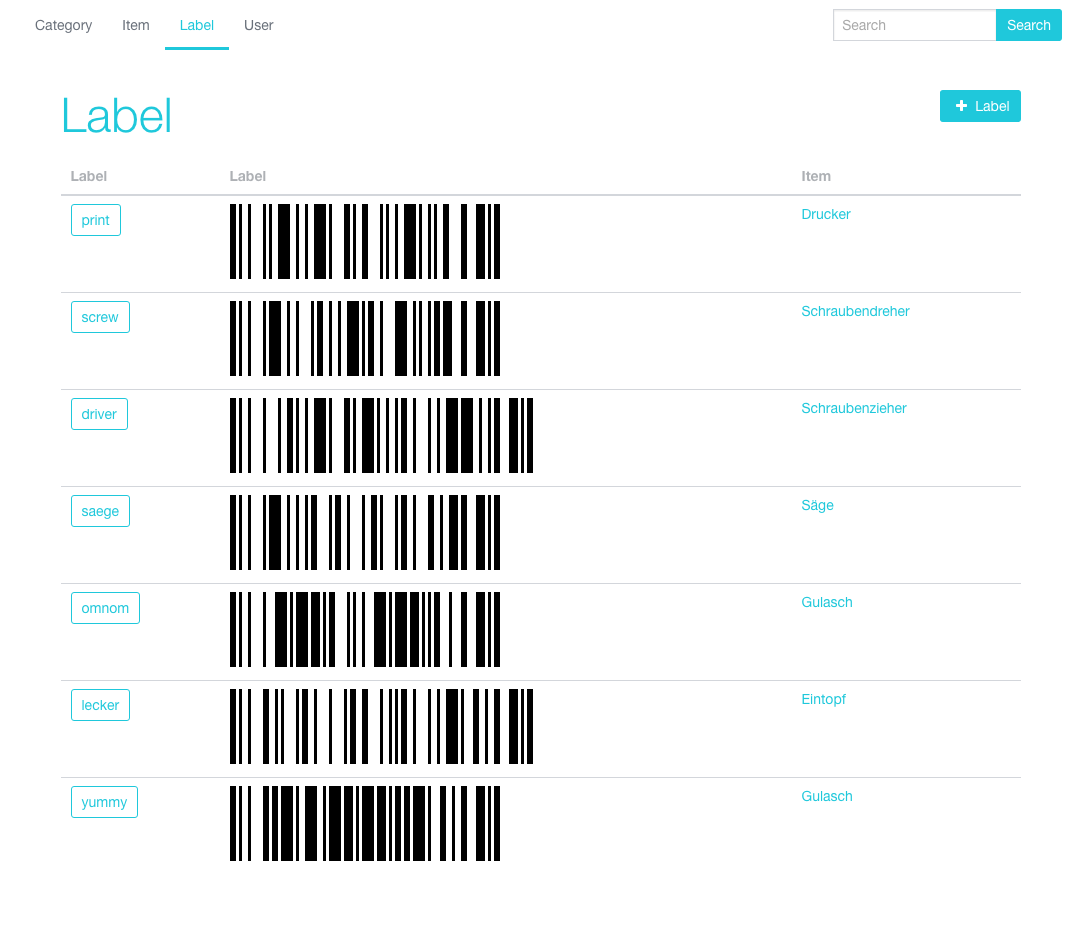Viewport: 1081px width, 934px height.
Task: Follow the Schraubenzieher item link
Action: point(853,409)
